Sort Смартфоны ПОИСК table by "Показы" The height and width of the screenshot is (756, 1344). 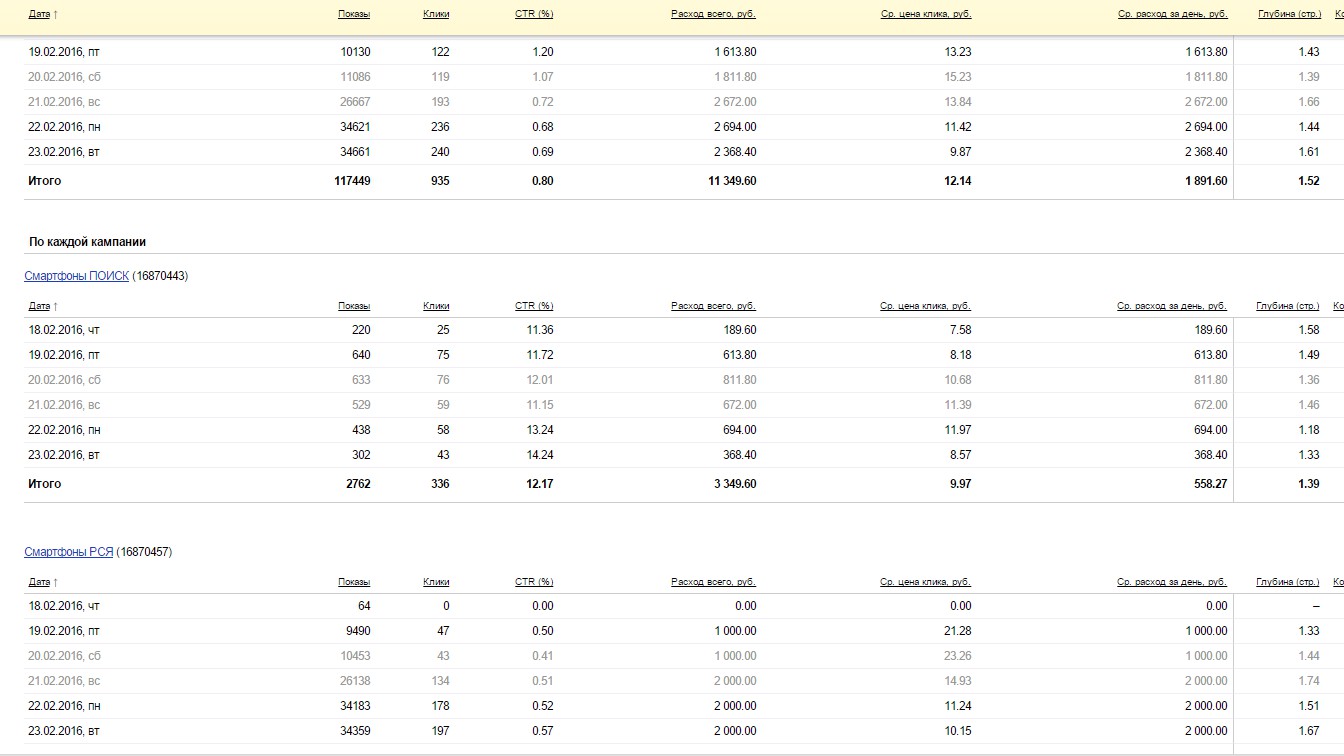pyautogui.click(x=354, y=306)
